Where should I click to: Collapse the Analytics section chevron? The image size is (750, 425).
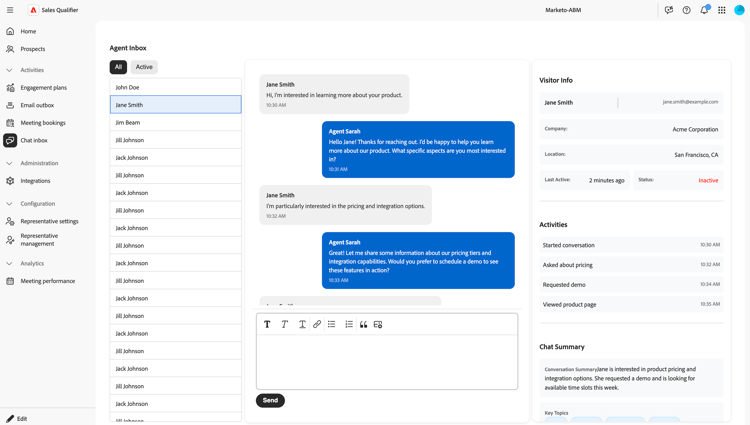pos(9,263)
